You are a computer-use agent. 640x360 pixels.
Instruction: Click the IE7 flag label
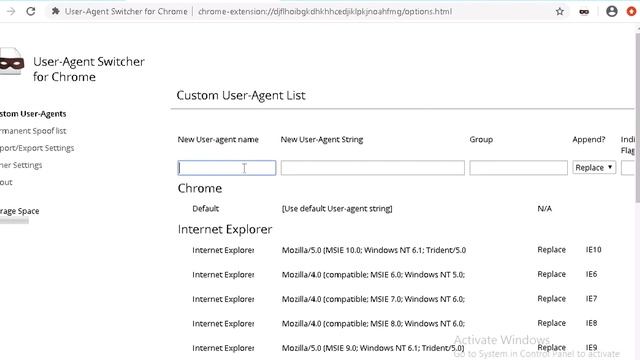point(591,298)
